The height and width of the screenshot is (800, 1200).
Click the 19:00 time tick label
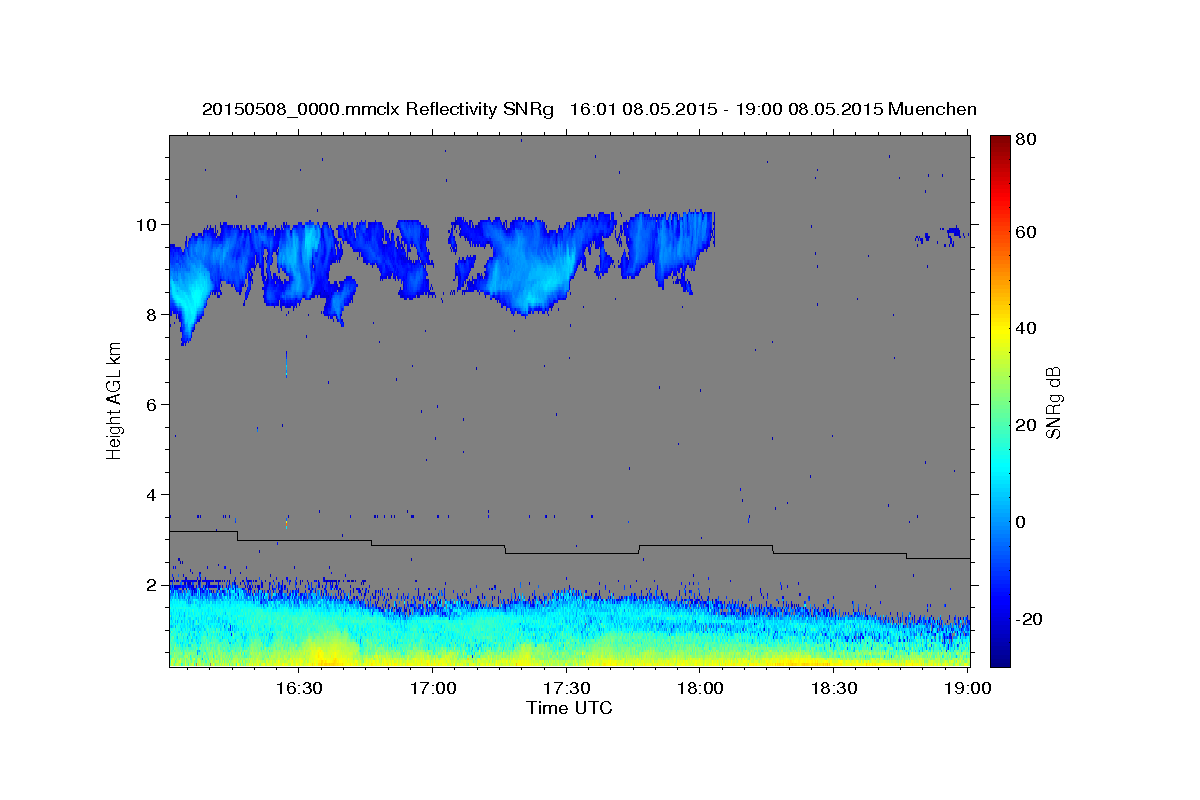pyautogui.click(x=968, y=688)
